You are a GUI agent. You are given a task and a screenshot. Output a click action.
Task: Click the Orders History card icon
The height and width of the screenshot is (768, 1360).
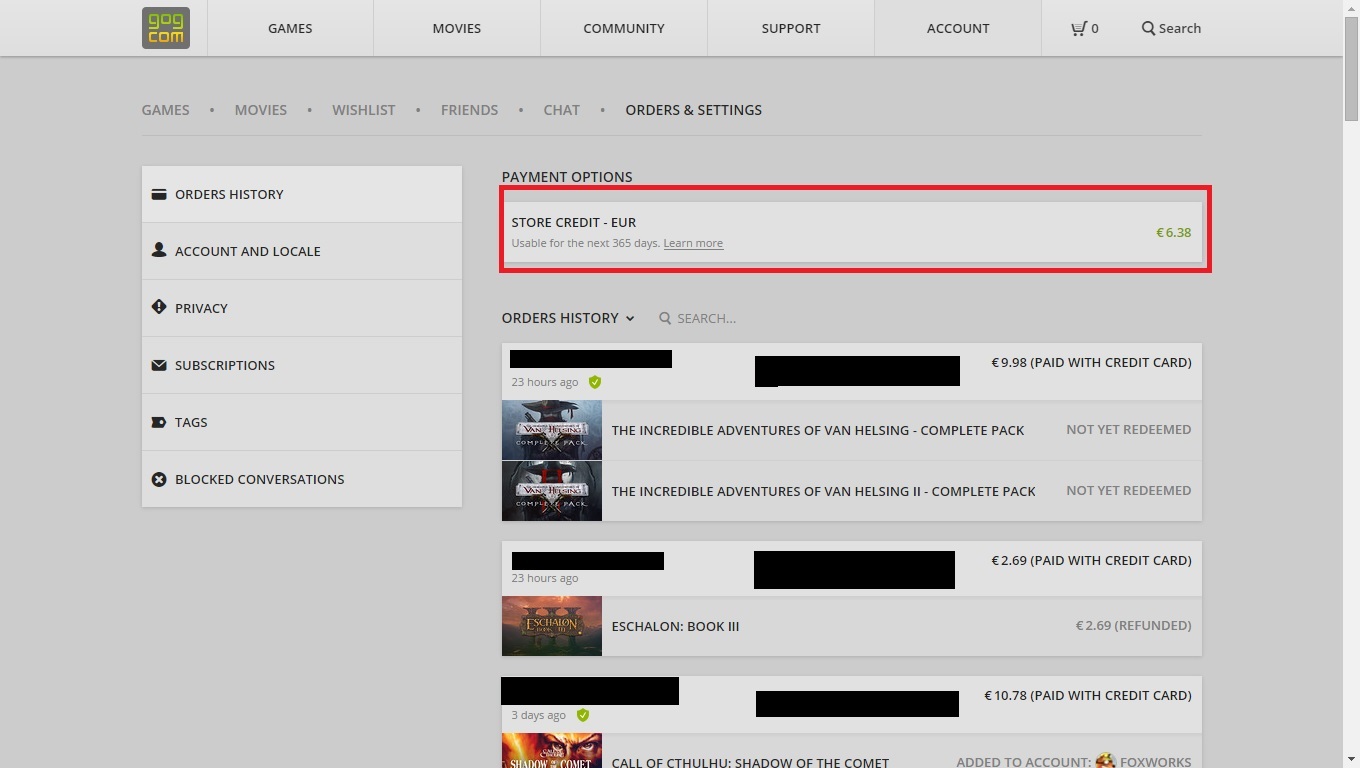(x=159, y=194)
